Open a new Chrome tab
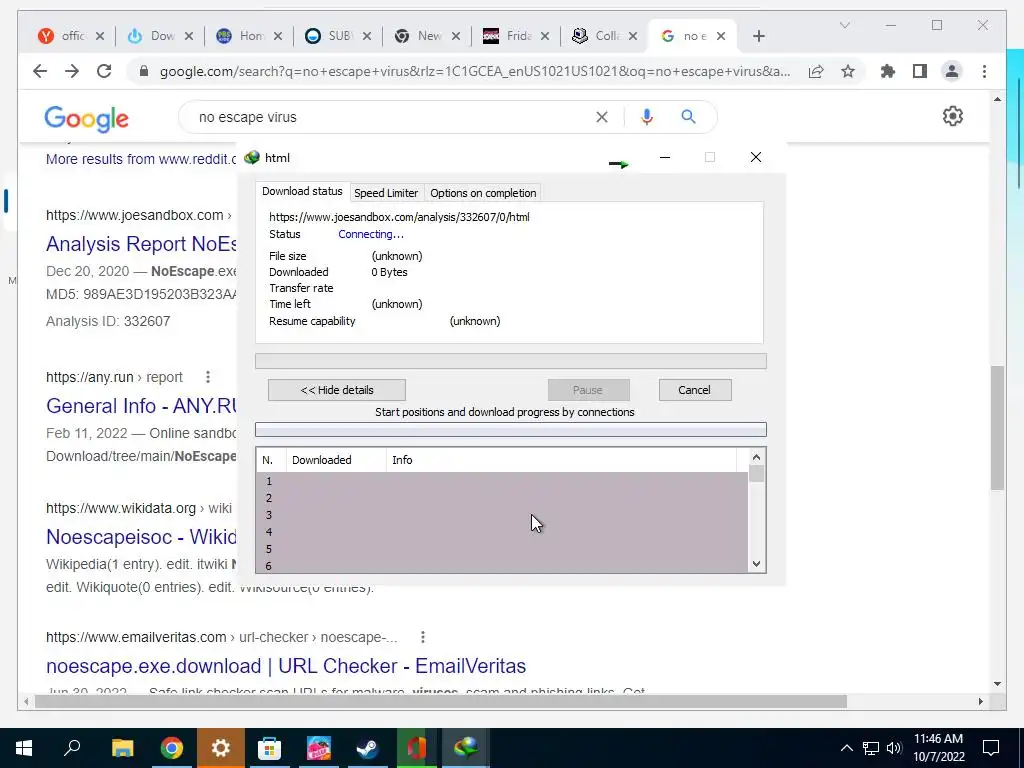 [x=758, y=36]
